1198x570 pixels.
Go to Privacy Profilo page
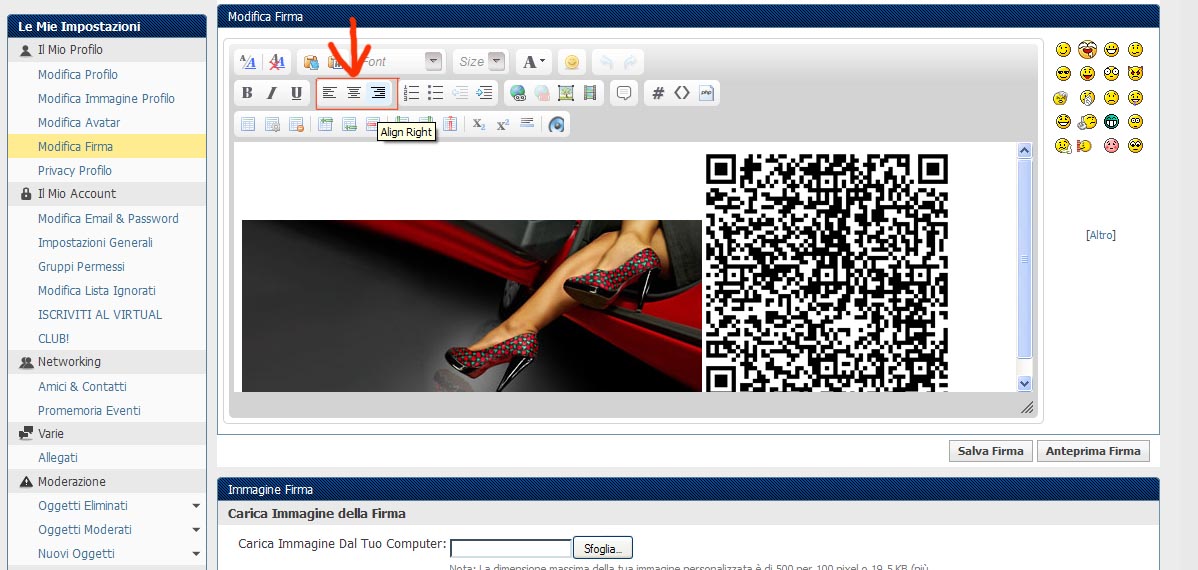[x=75, y=170]
